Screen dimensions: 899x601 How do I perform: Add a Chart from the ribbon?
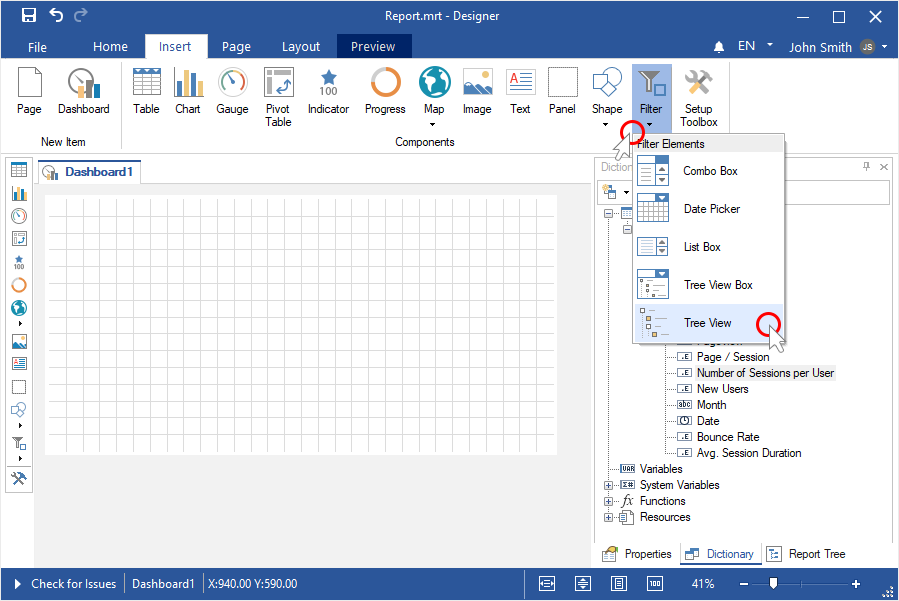(x=188, y=91)
